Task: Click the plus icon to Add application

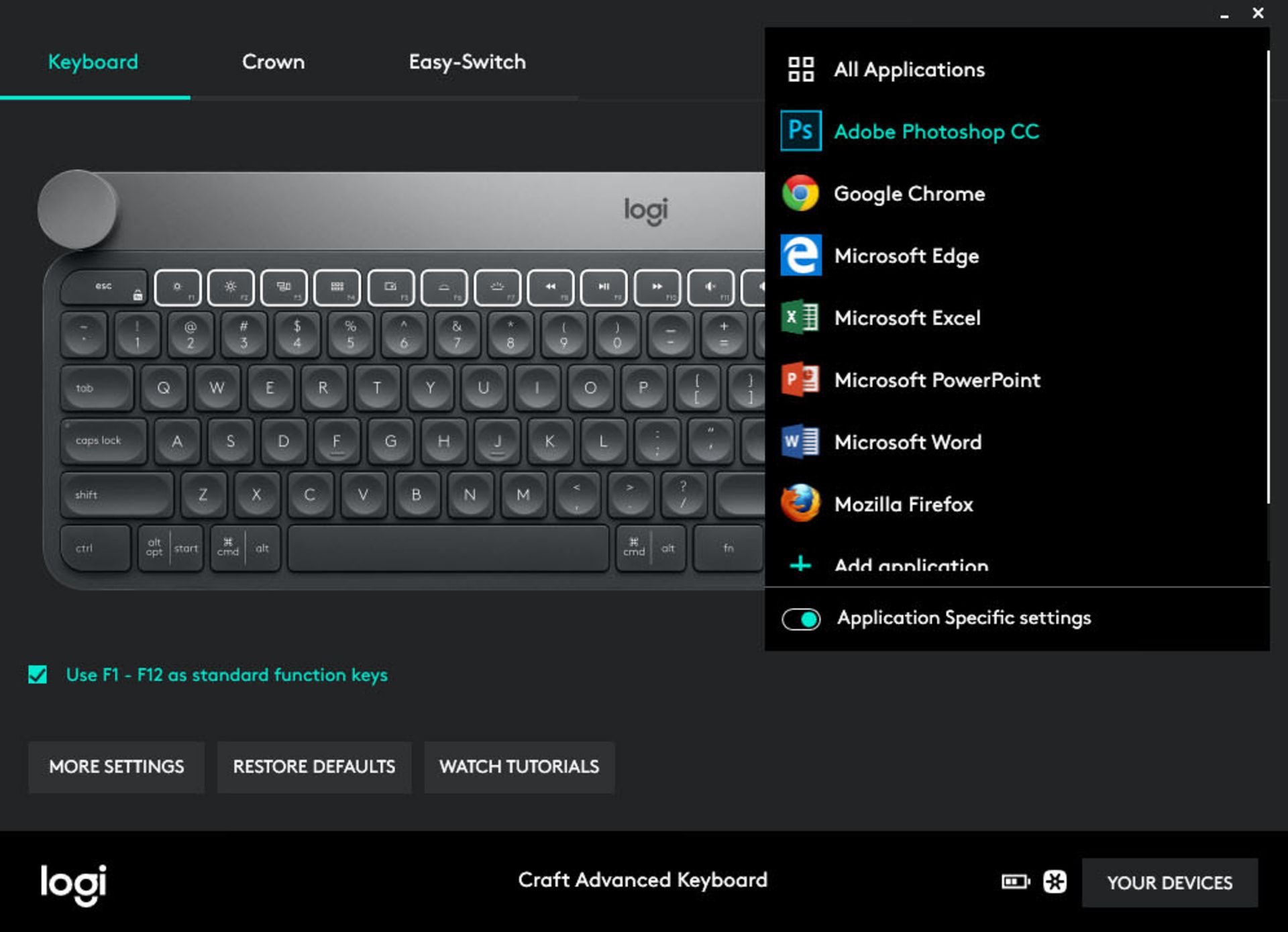Action: 801,566
